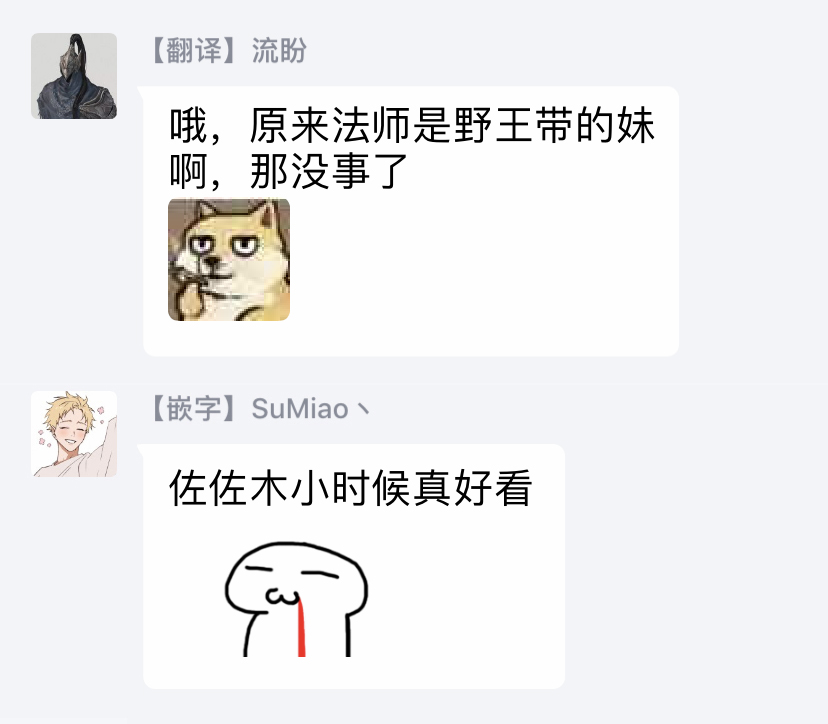This screenshot has width=828, height=724.
Task: Click the doodle character's round head
Action: (x=296, y=579)
